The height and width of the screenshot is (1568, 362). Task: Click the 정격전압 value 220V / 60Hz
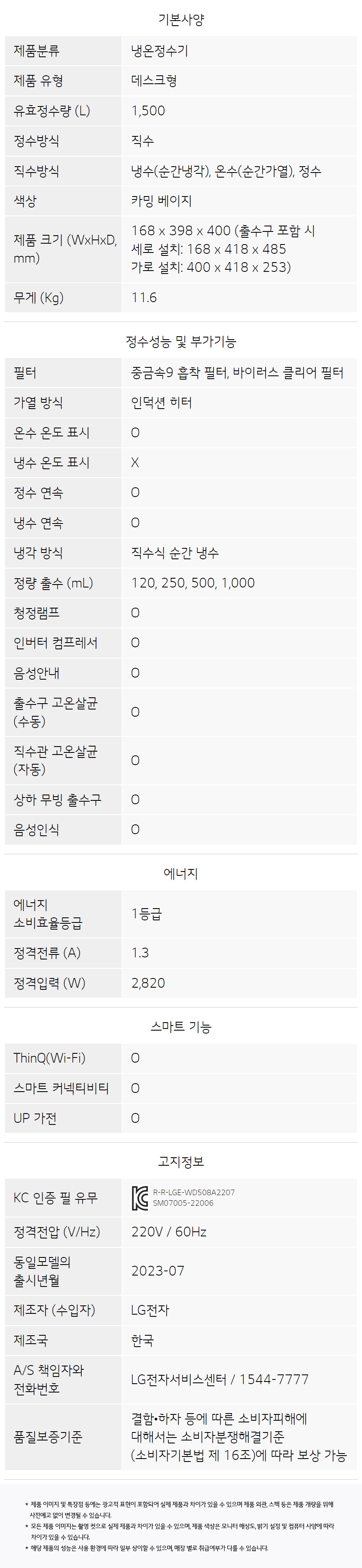pos(169,1232)
